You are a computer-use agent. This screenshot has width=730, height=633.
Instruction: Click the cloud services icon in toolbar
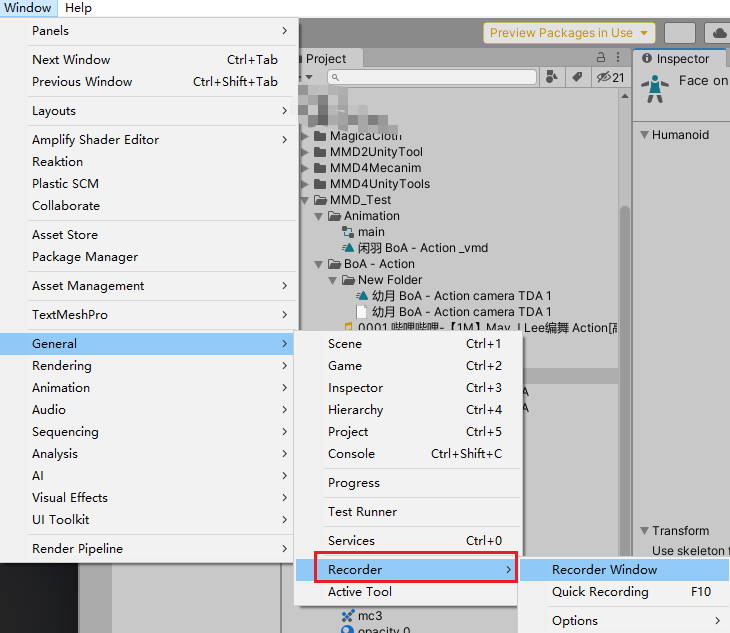tap(718, 33)
